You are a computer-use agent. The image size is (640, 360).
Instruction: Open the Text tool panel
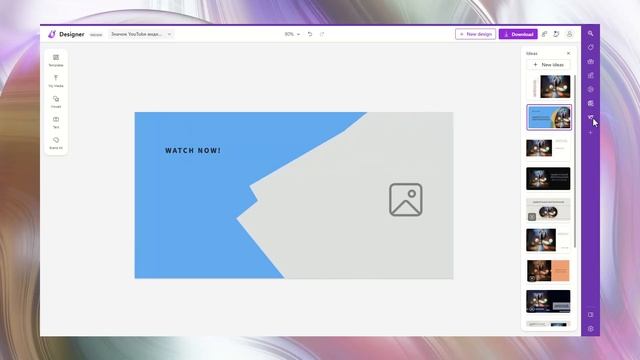(x=56, y=122)
